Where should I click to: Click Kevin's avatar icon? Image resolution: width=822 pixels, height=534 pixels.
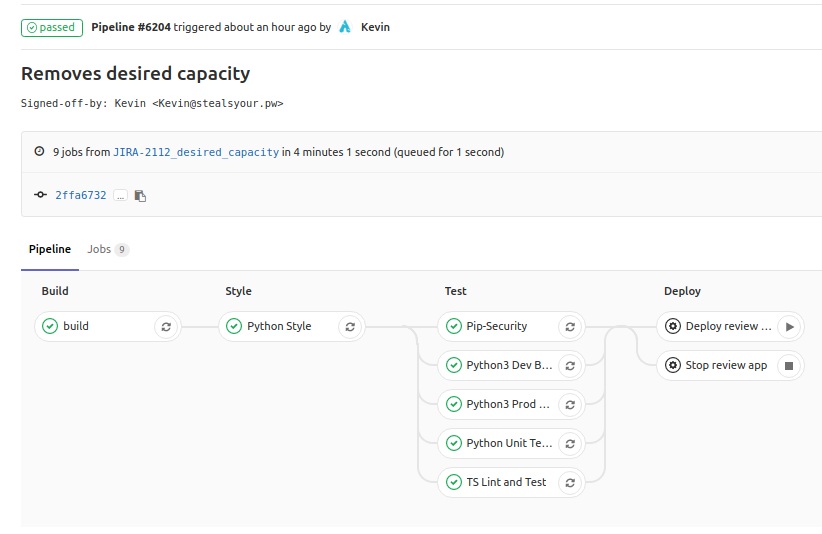point(345,27)
